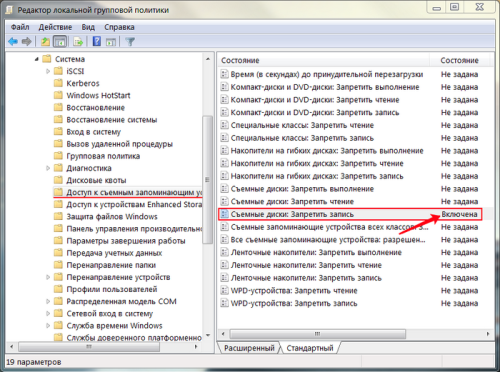Click the policy list horizontal scrollbar

pyautogui.click(x=355, y=334)
